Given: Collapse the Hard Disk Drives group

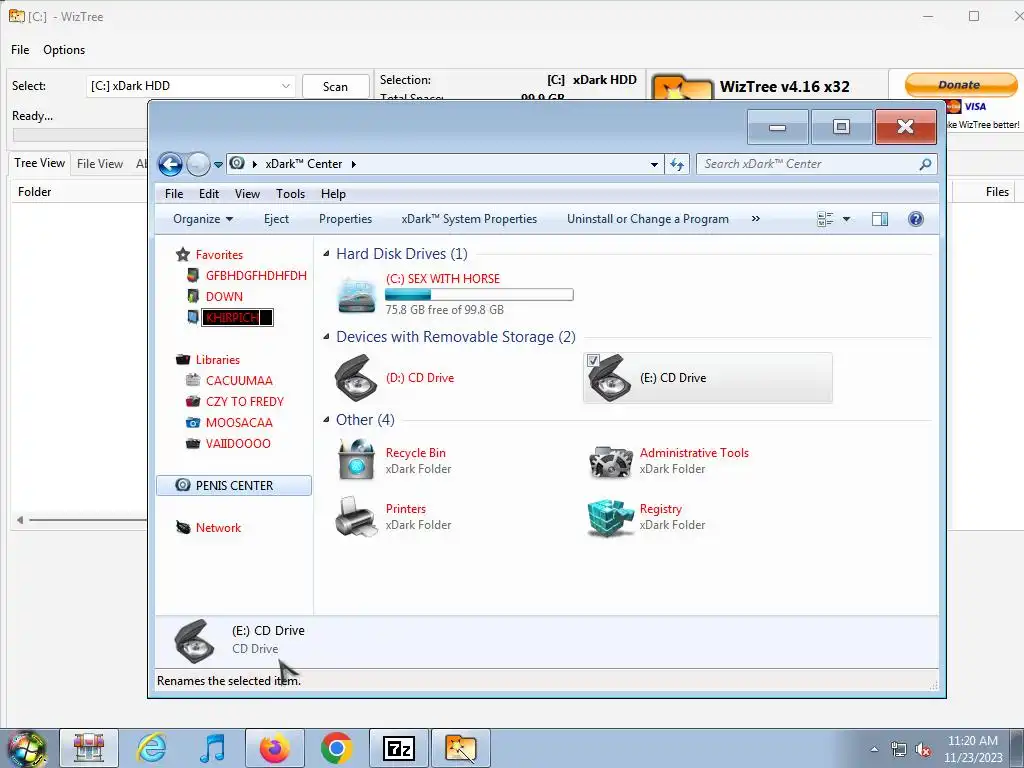Looking at the screenshot, I should coord(326,254).
